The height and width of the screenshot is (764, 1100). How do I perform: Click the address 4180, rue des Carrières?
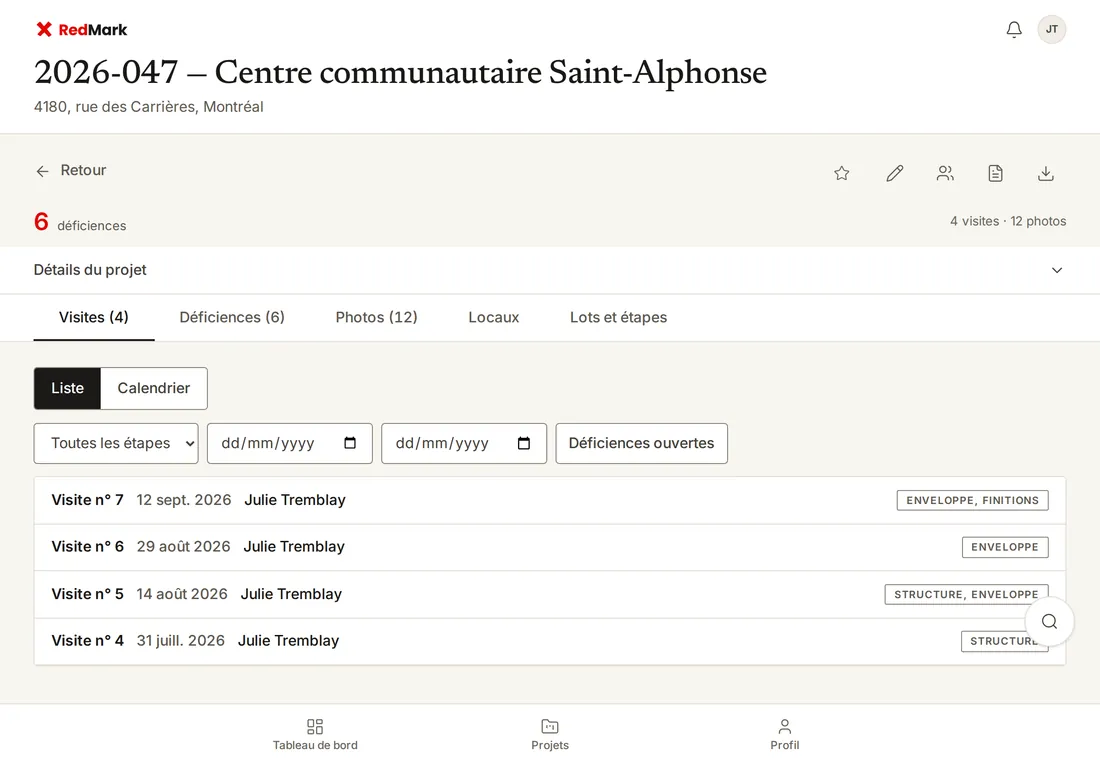click(149, 107)
